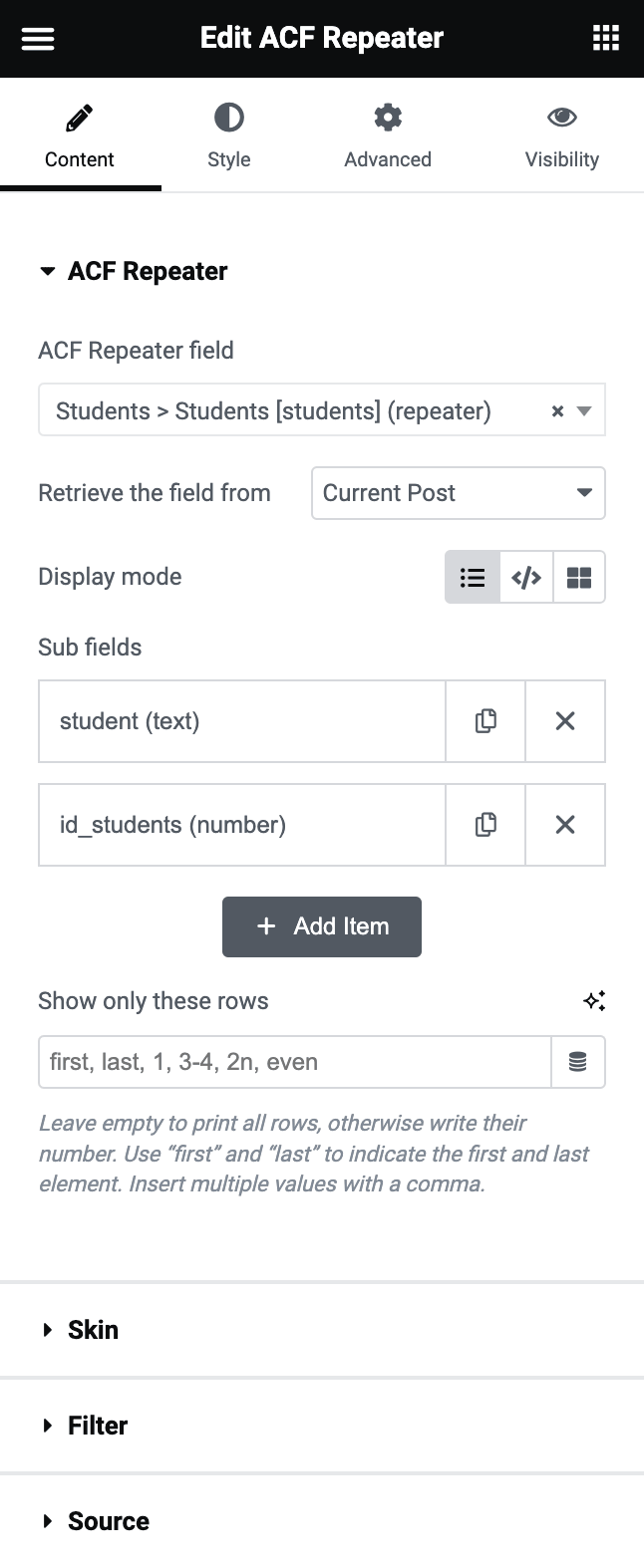The image size is (644, 1568).
Task: Duplicate the id_students (number) sub field
Action: coord(485,825)
